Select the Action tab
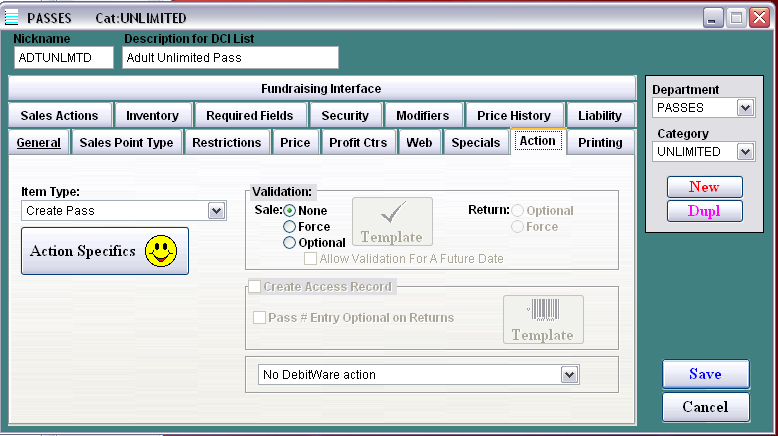The image size is (778, 436). 538,141
